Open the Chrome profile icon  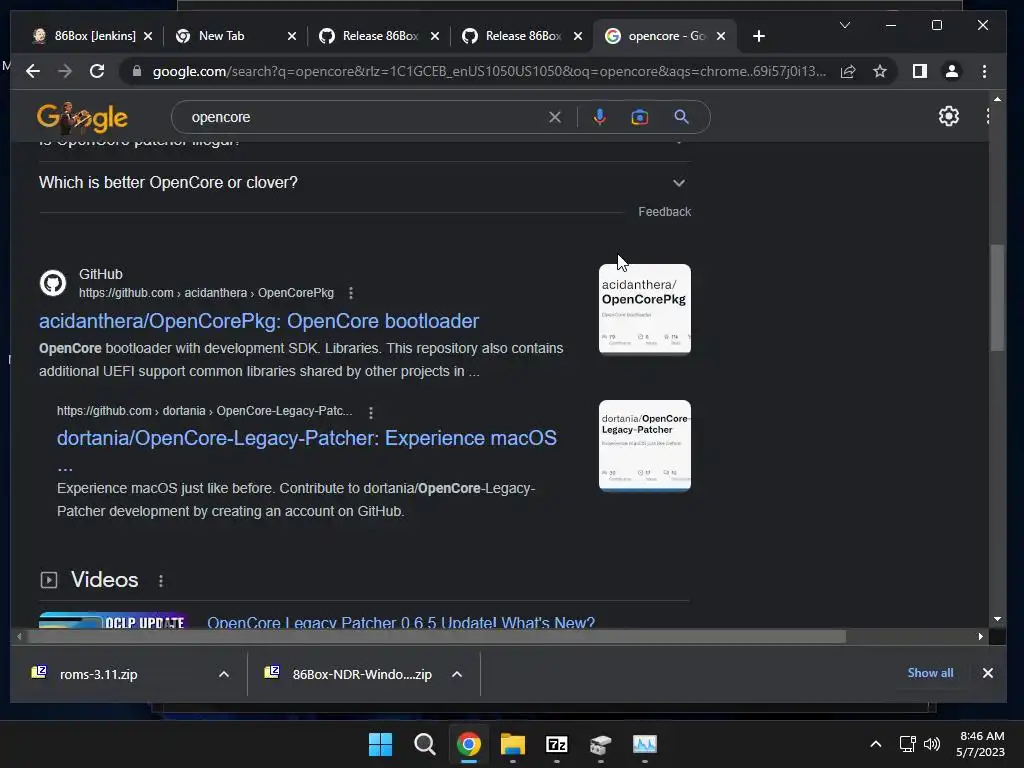(952, 71)
